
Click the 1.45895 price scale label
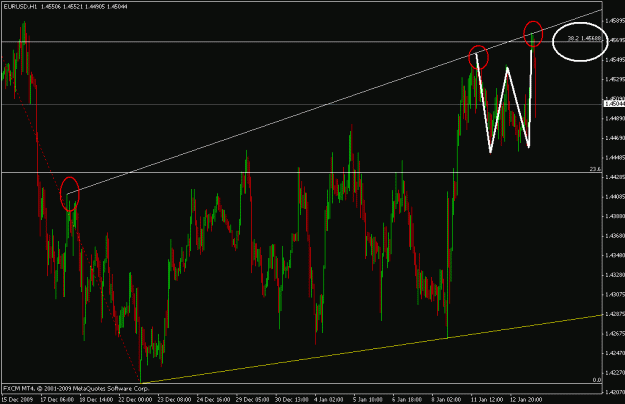pyautogui.click(x=615, y=20)
